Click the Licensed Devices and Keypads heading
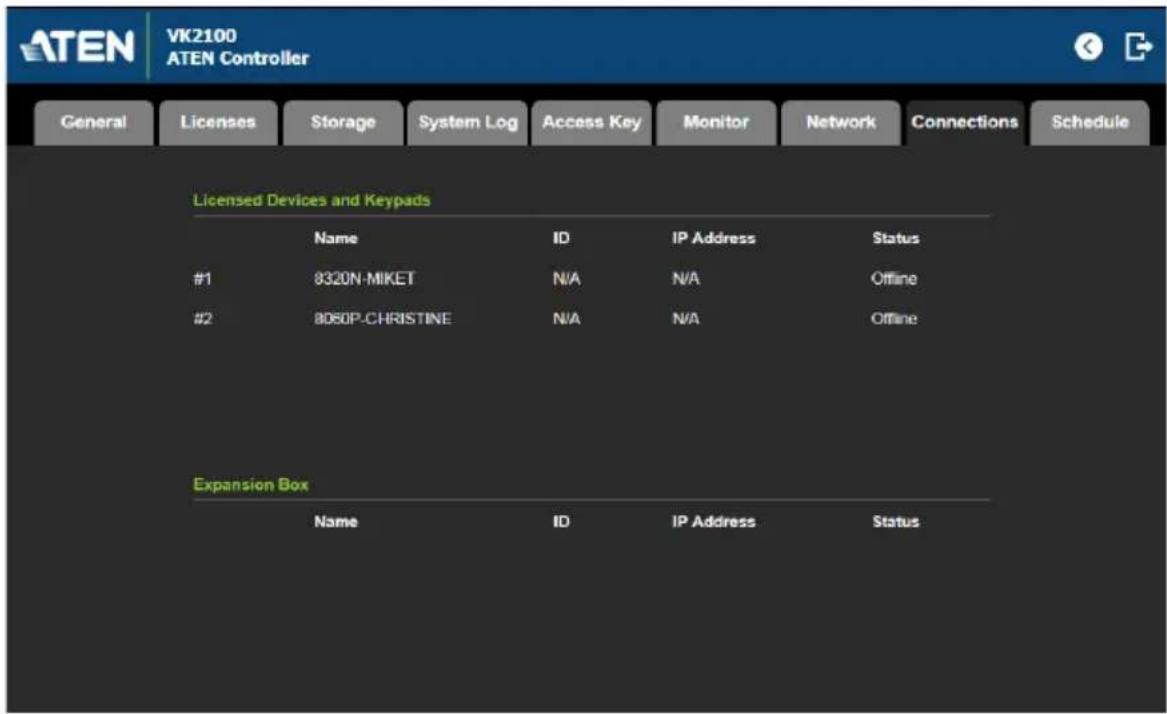 pos(311,200)
